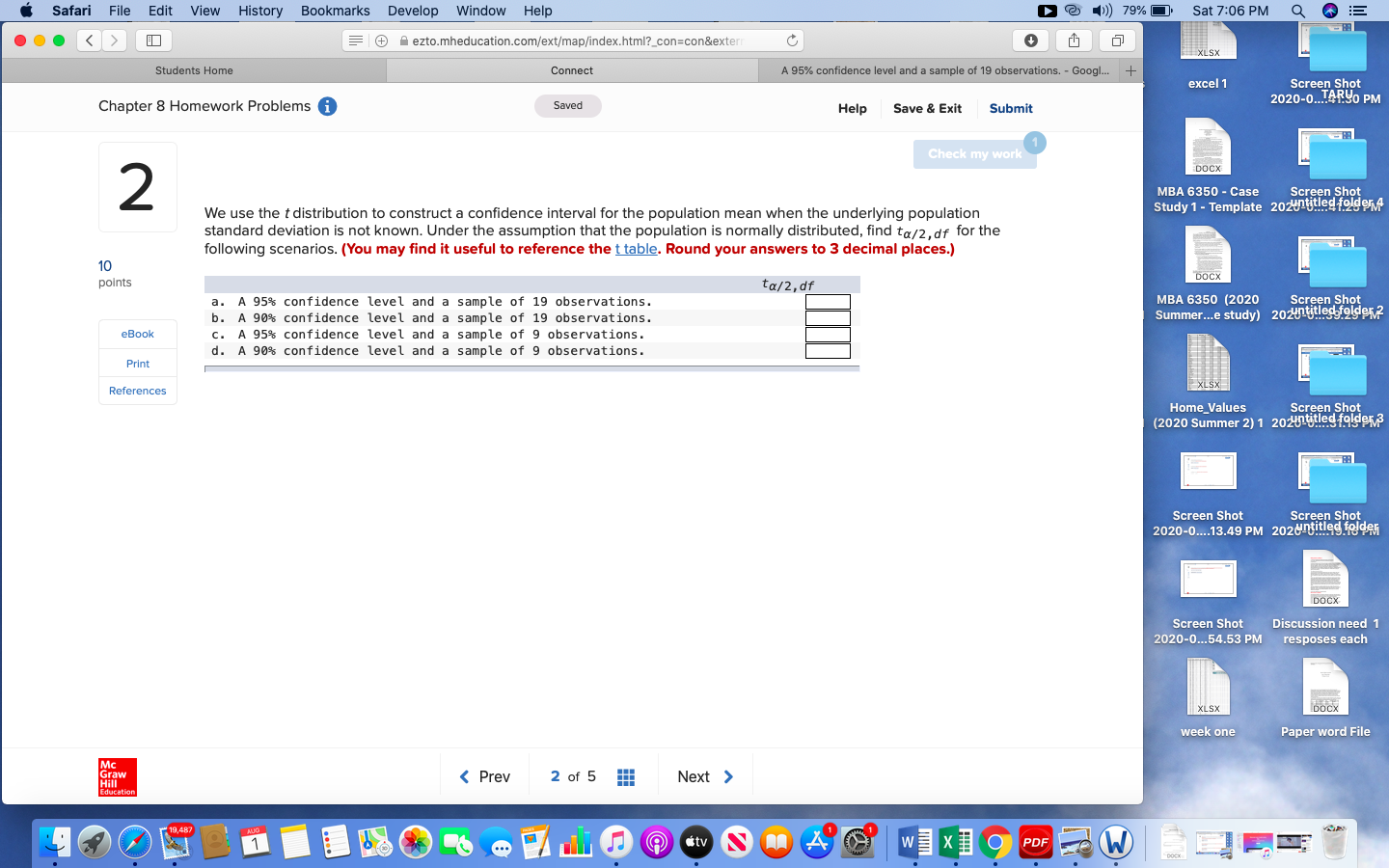Open the question grid navigator icon

626,777
